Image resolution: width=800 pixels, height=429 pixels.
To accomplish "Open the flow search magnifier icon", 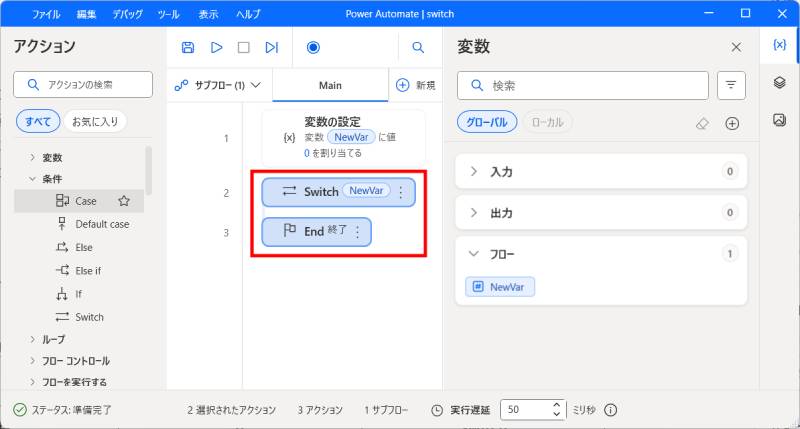I will (418, 47).
